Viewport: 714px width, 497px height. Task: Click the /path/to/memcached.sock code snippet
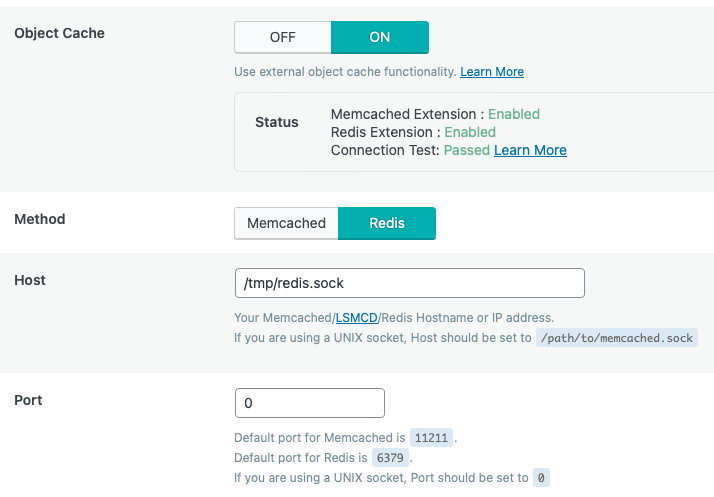pos(616,338)
